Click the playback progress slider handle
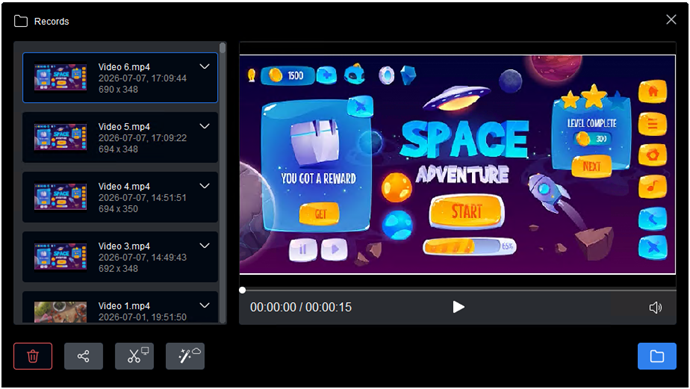Viewport: 690px width, 389px height. coord(242,290)
